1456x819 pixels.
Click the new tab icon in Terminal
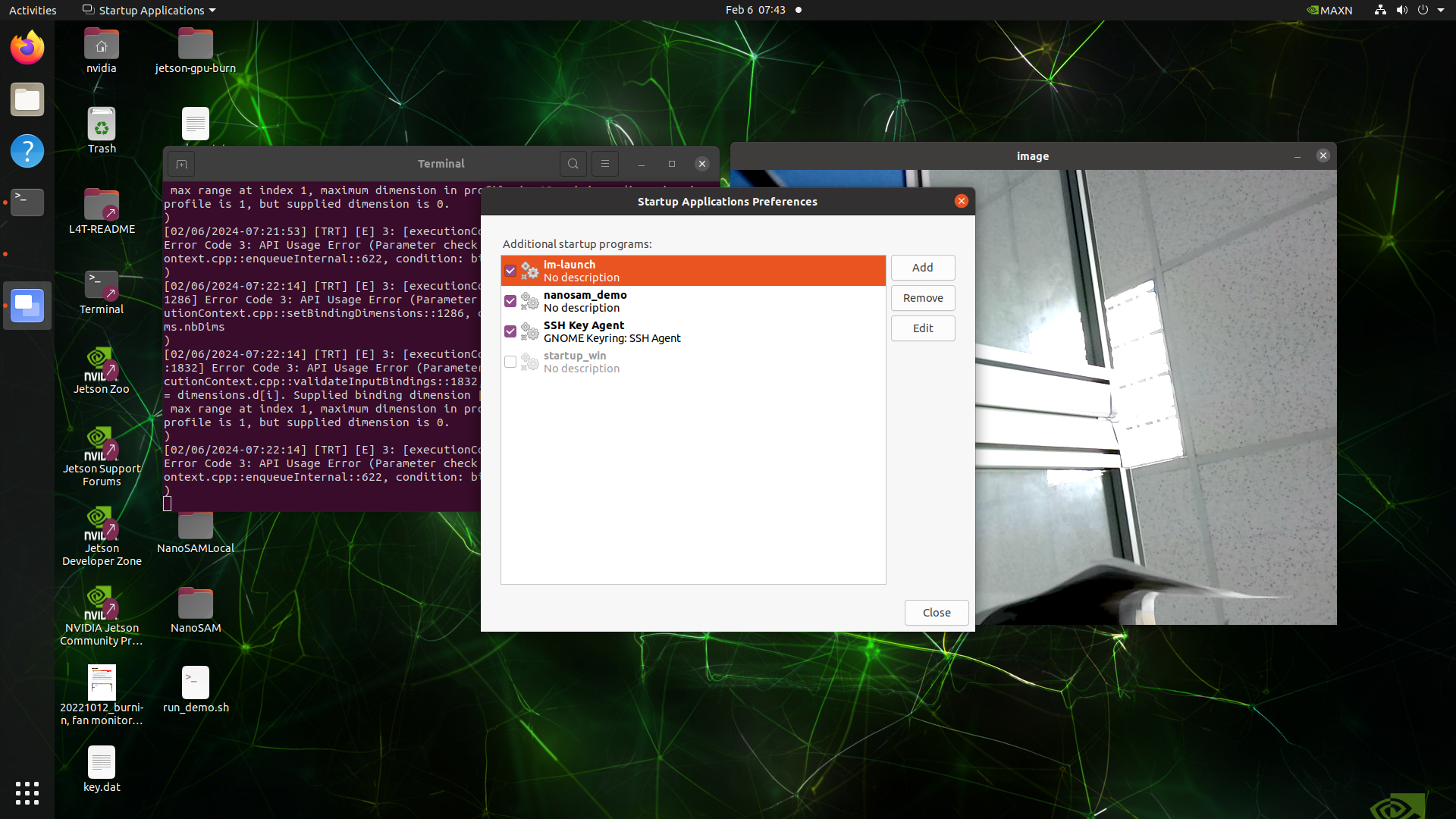coord(181,164)
